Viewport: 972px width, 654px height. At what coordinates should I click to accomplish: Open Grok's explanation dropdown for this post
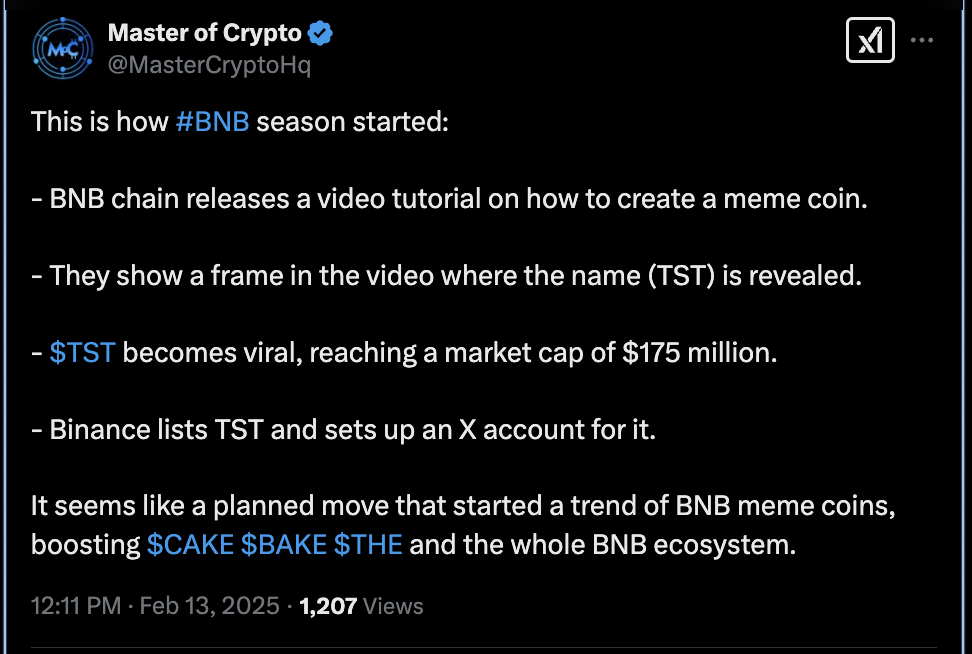[x=869, y=40]
